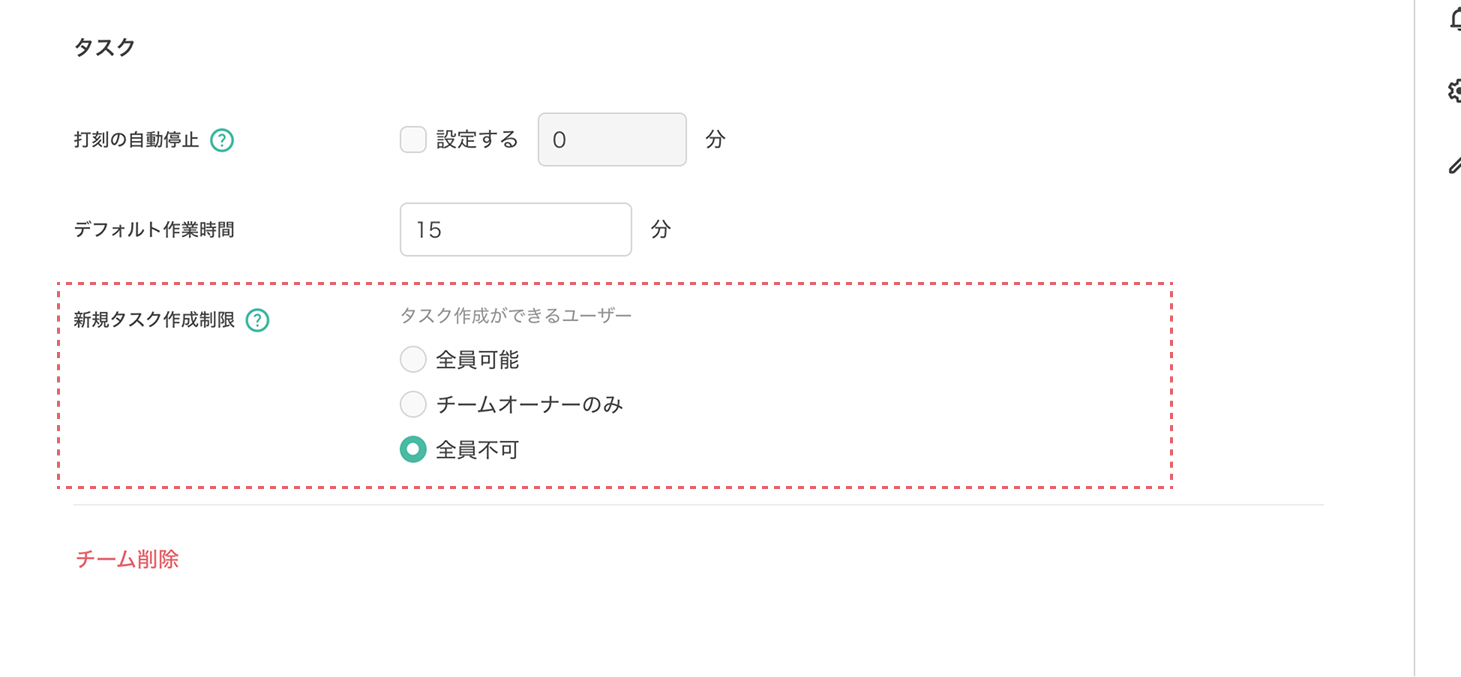Select the 全員不可 radio button
1461x677 pixels.
click(413, 449)
